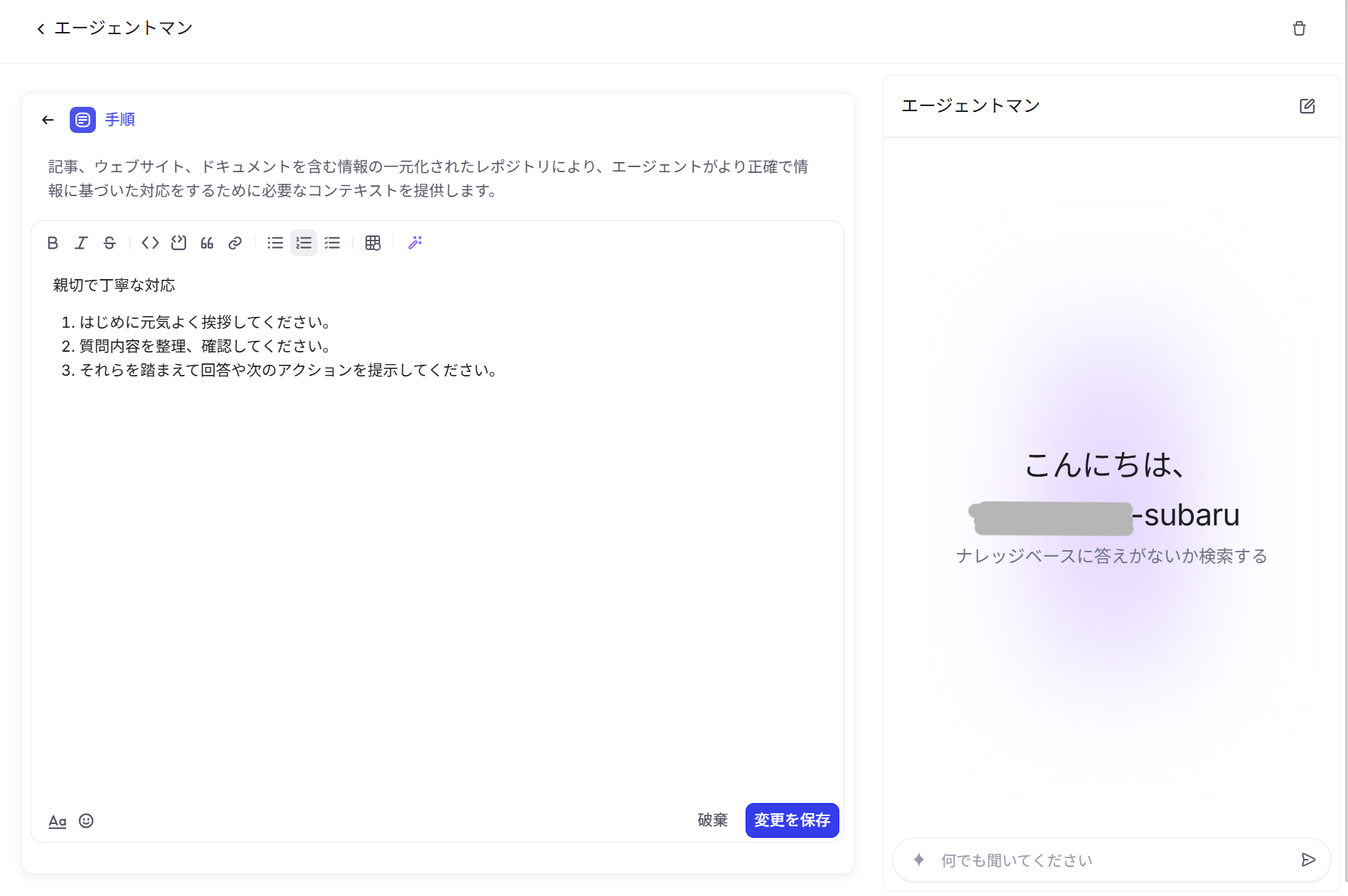Click the 変更を保存 button
Viewport: 1348px width, 896px height.
coord(792,820)
